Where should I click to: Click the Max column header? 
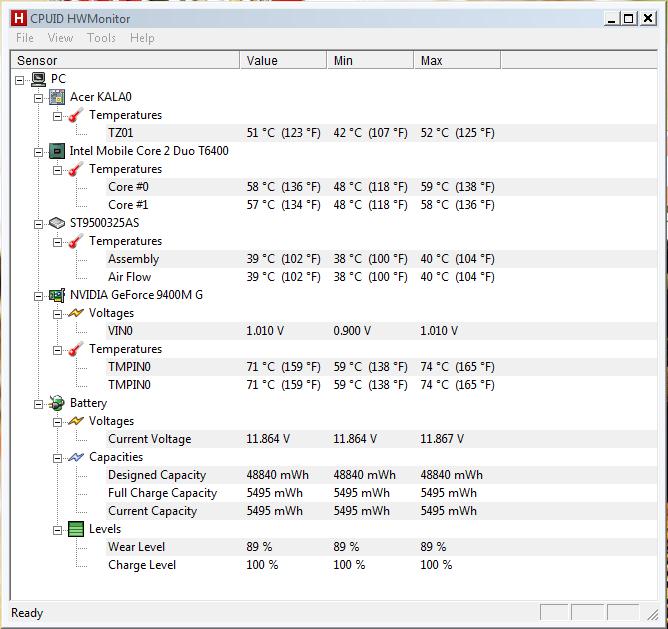[457, 61]
